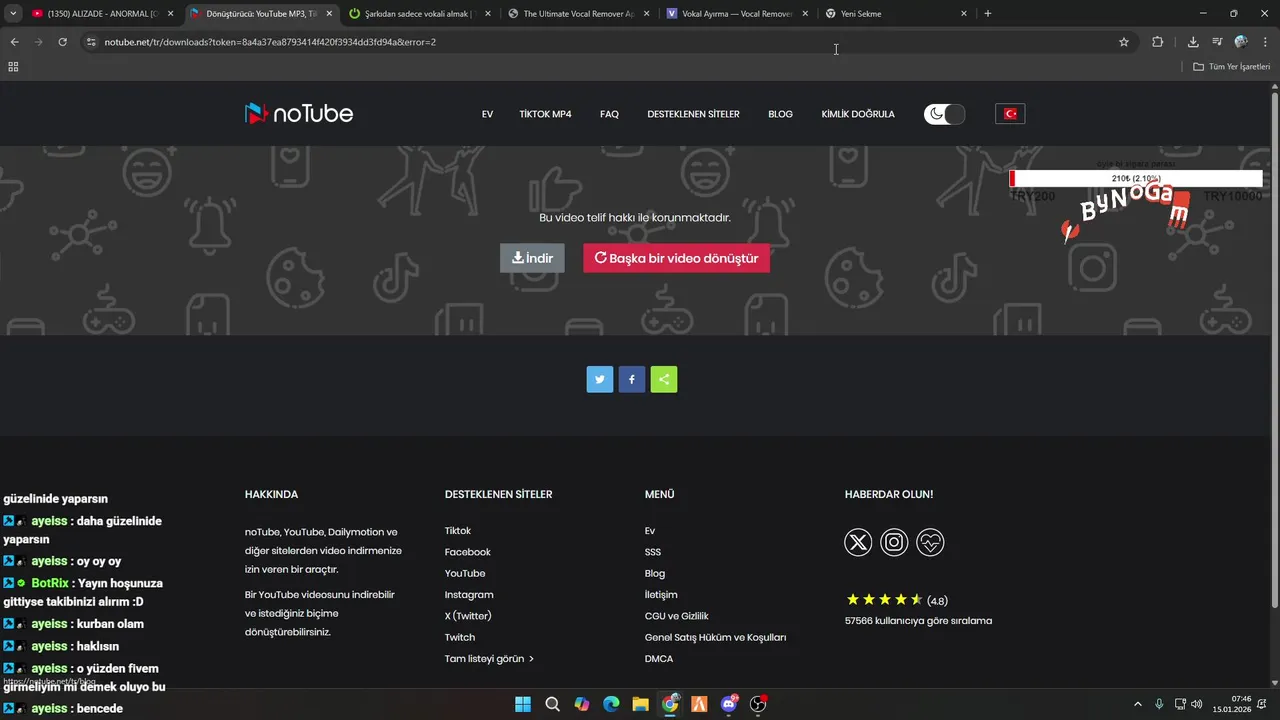Open KİMLİK DOĞRULA in navigation
The image size is (1280, 720).
click(858, 114)
